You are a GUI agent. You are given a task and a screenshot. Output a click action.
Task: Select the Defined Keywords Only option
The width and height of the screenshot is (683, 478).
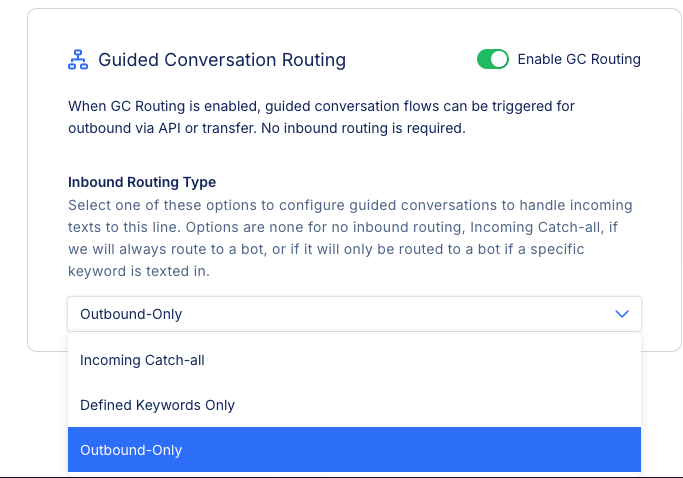point(354,405)
